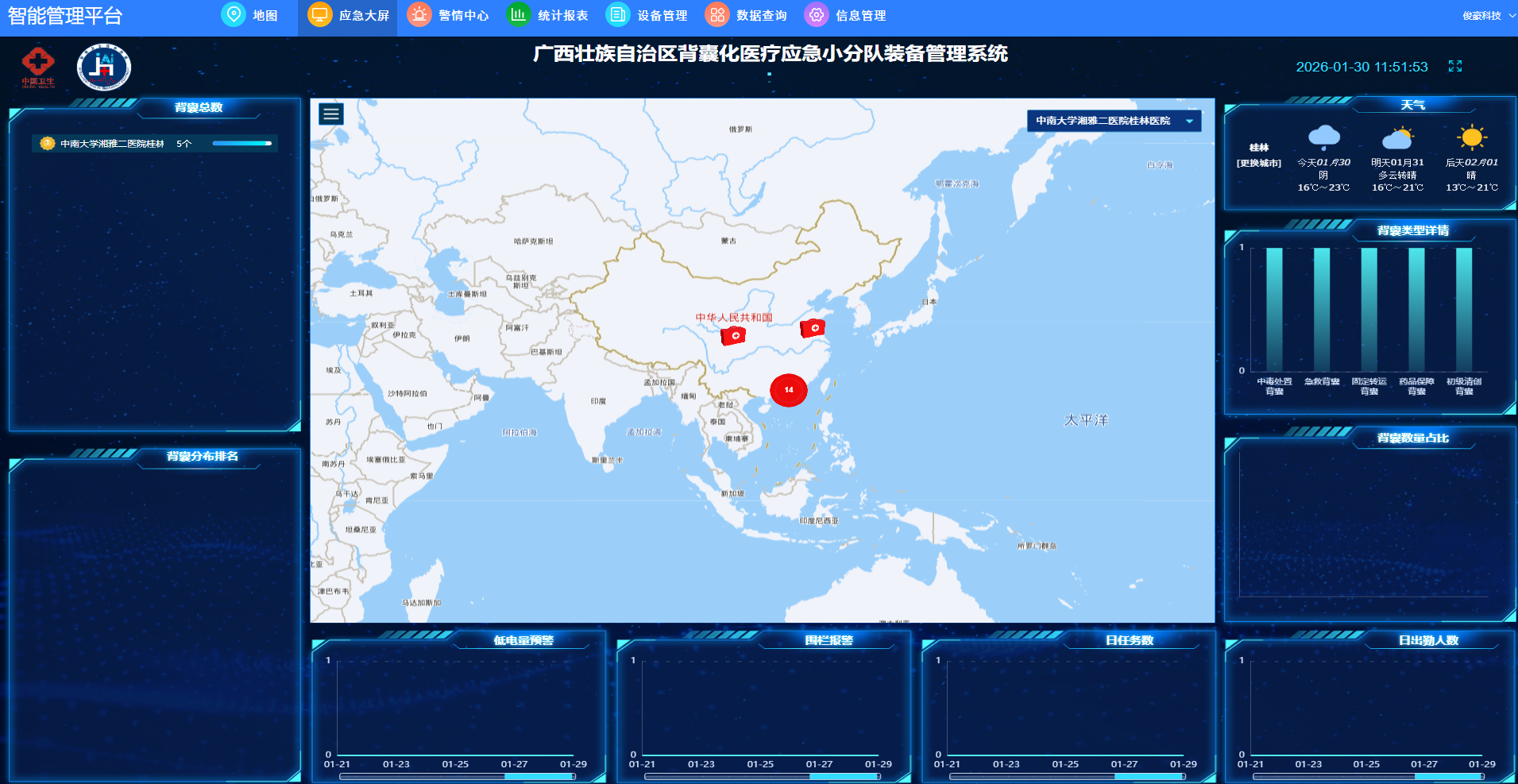Click the 印度尼西亚 map label

pos(819,521)
